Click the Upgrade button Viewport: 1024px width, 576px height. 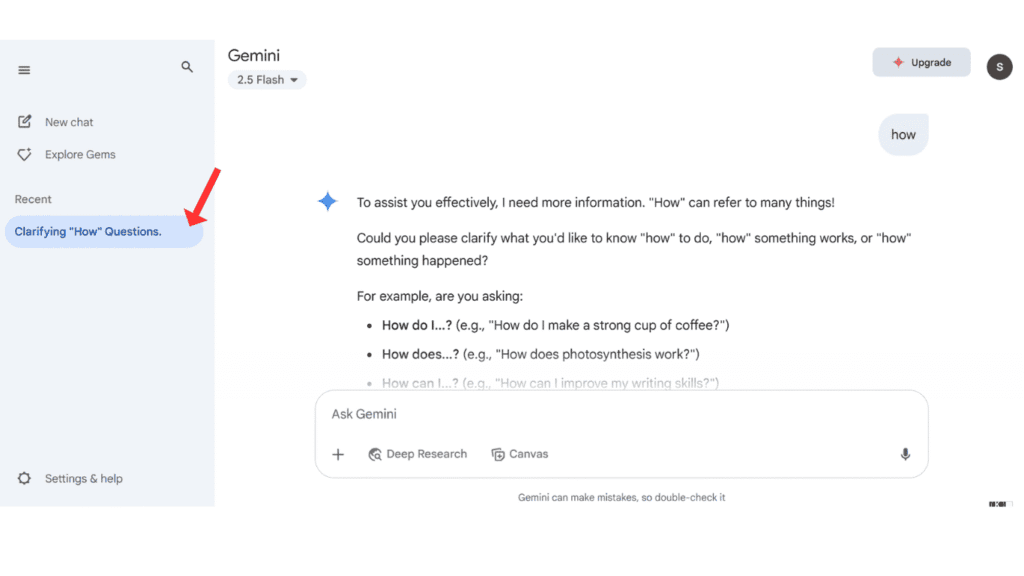click(921, 61)
